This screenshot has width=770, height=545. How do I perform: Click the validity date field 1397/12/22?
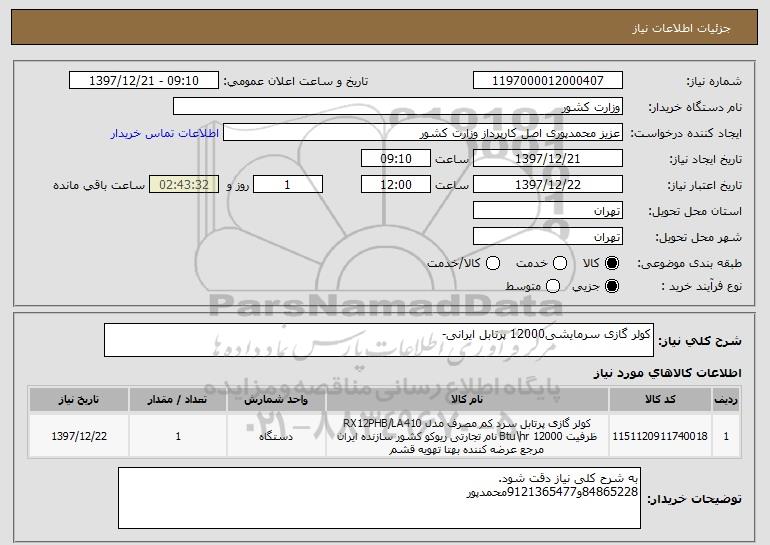coord(548,185)
